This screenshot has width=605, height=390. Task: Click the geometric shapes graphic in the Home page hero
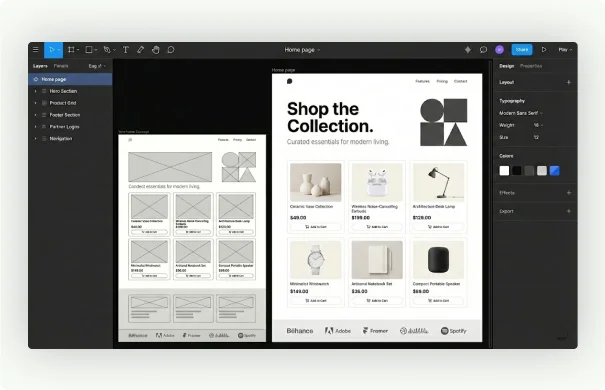point(443,122)
